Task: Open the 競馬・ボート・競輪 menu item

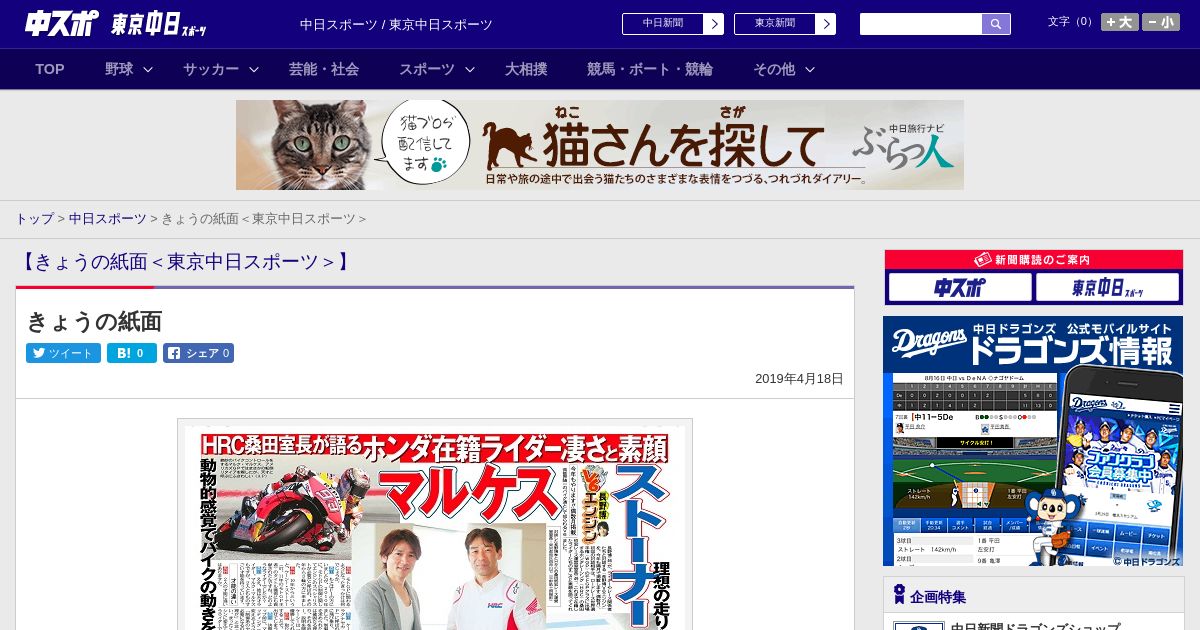Action: (650, 69)
